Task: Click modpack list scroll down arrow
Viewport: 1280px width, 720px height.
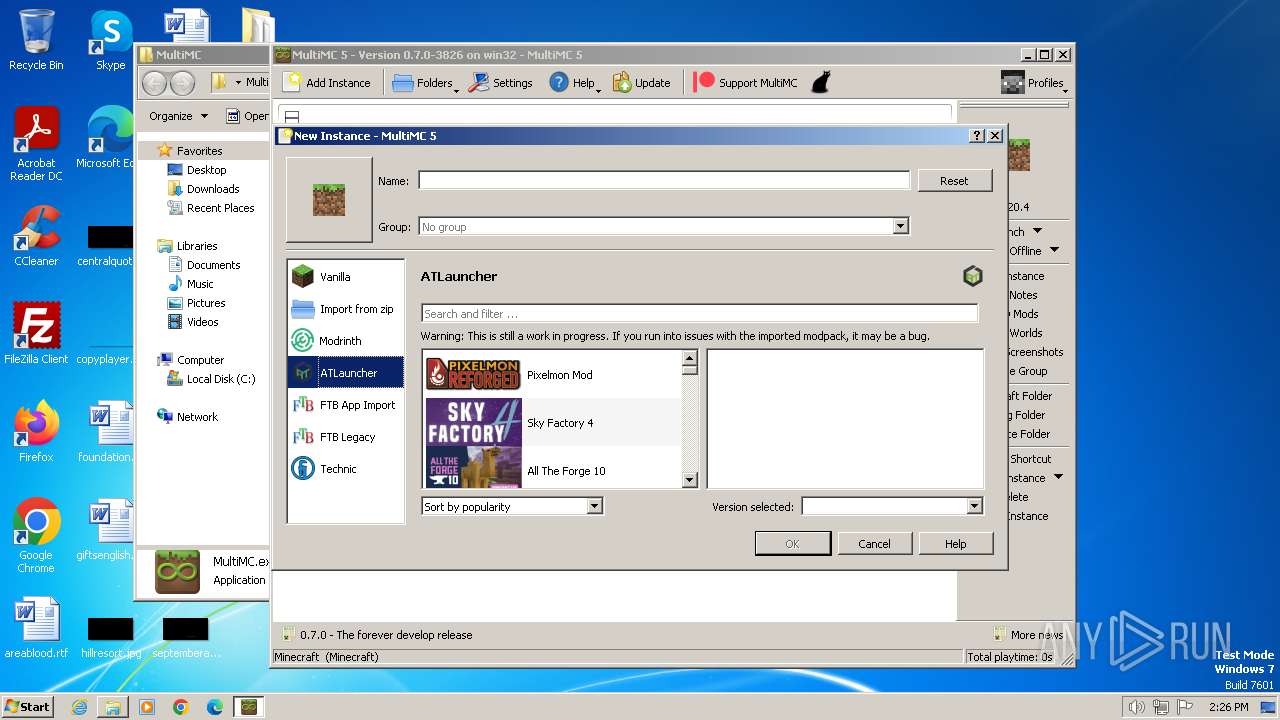Action: (689, 481)
